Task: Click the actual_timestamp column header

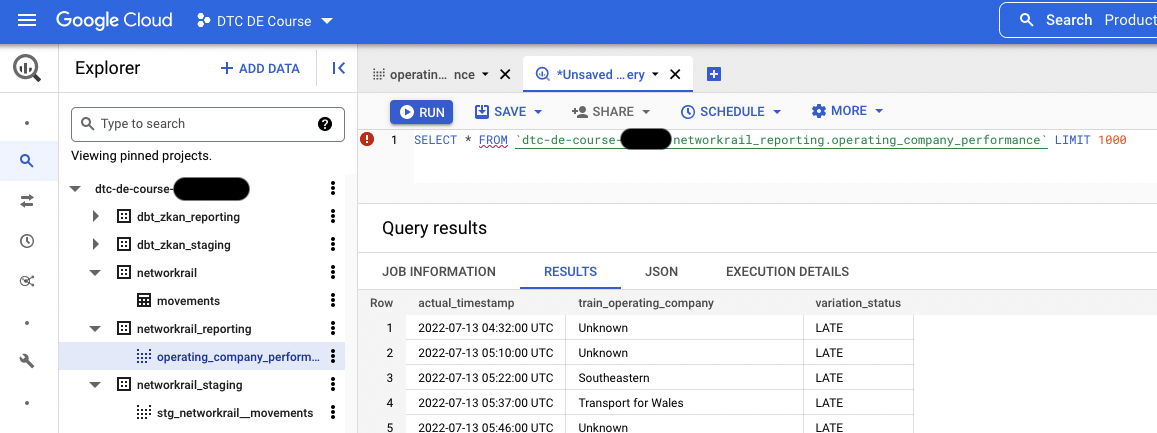Action: point(466,303)
